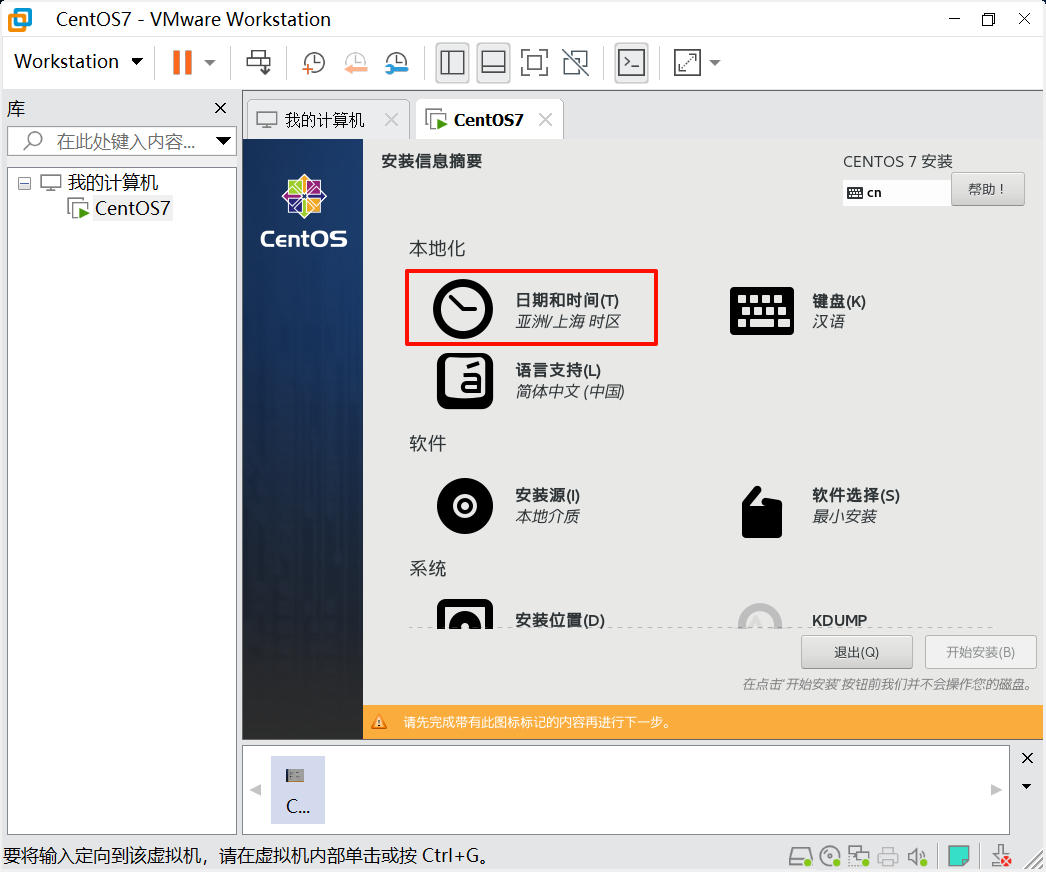Screen dimensions: 1046x872
Task: Take a snapshot of the VM
Action: 314,63
